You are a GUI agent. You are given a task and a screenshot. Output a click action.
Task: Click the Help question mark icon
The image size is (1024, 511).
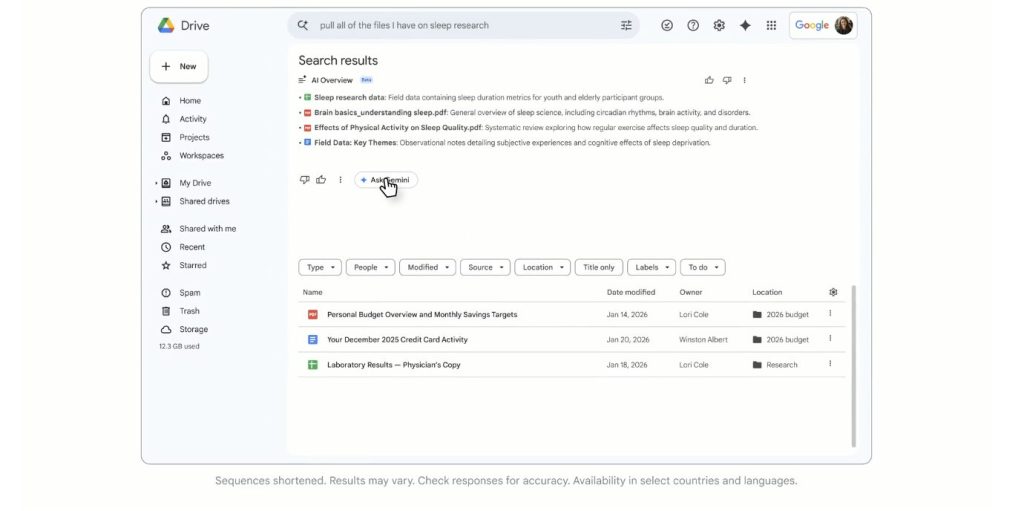pos(693,26)
